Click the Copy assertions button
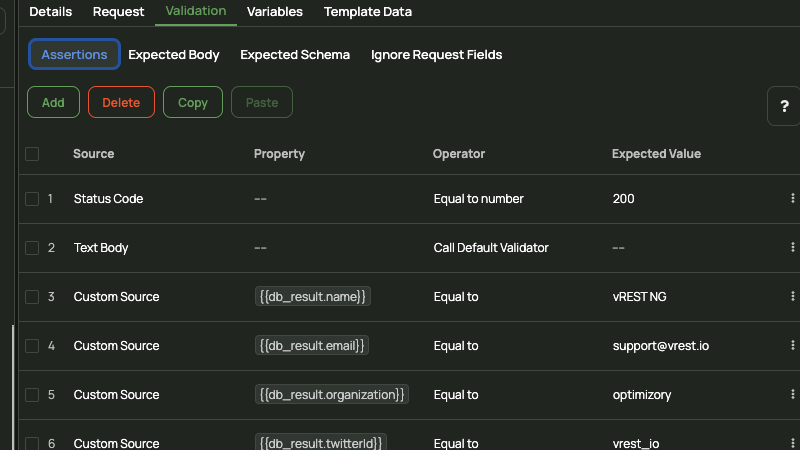Viewport: 800px width, 450px height. coord(193,102)
